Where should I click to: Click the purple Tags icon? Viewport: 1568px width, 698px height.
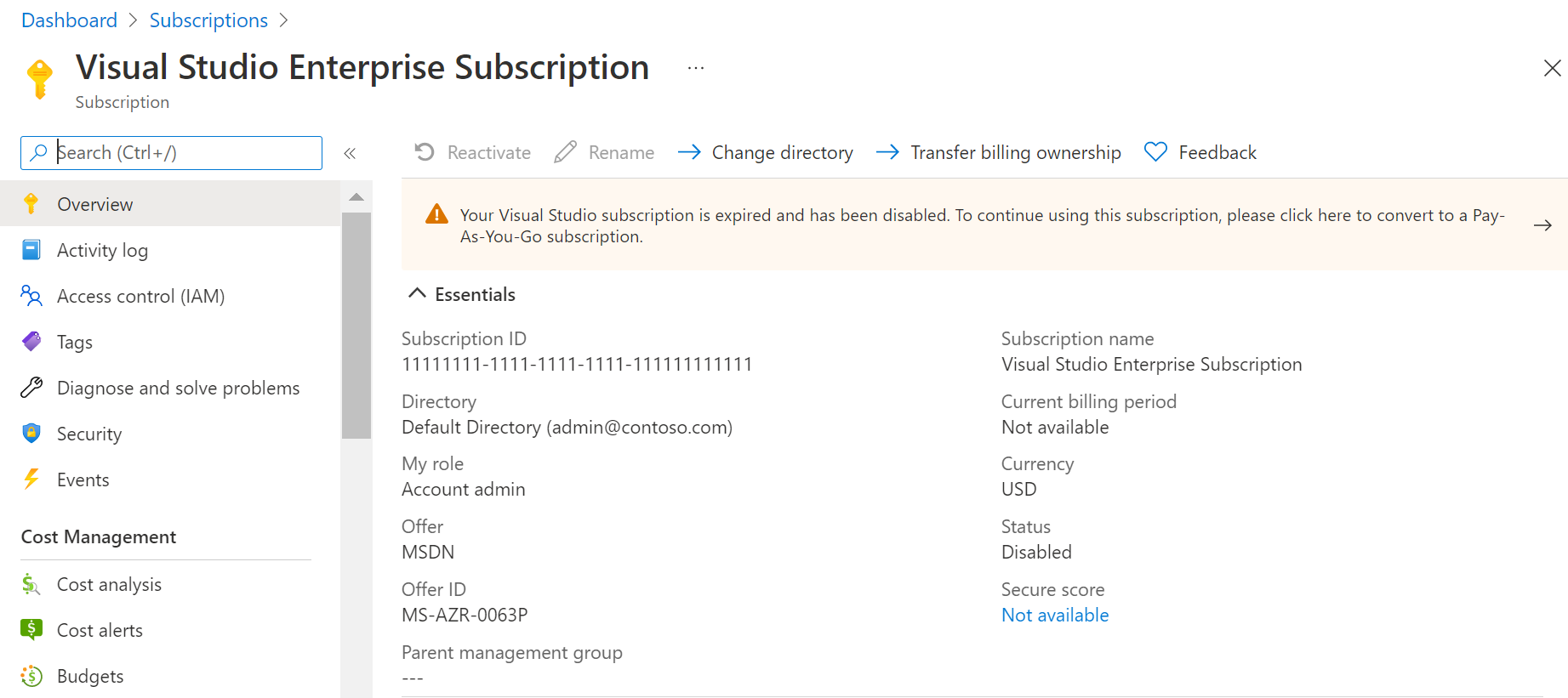coord(31,342)
